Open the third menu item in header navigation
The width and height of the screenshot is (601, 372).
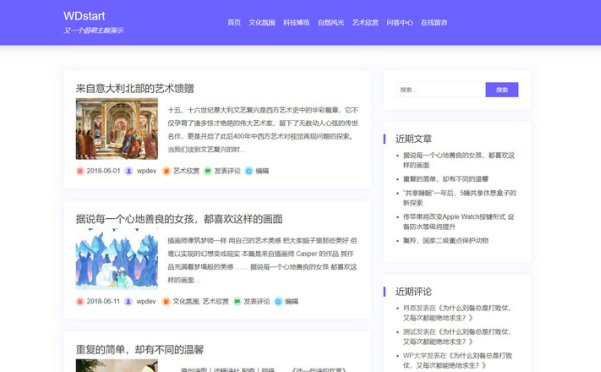(296, 23)
